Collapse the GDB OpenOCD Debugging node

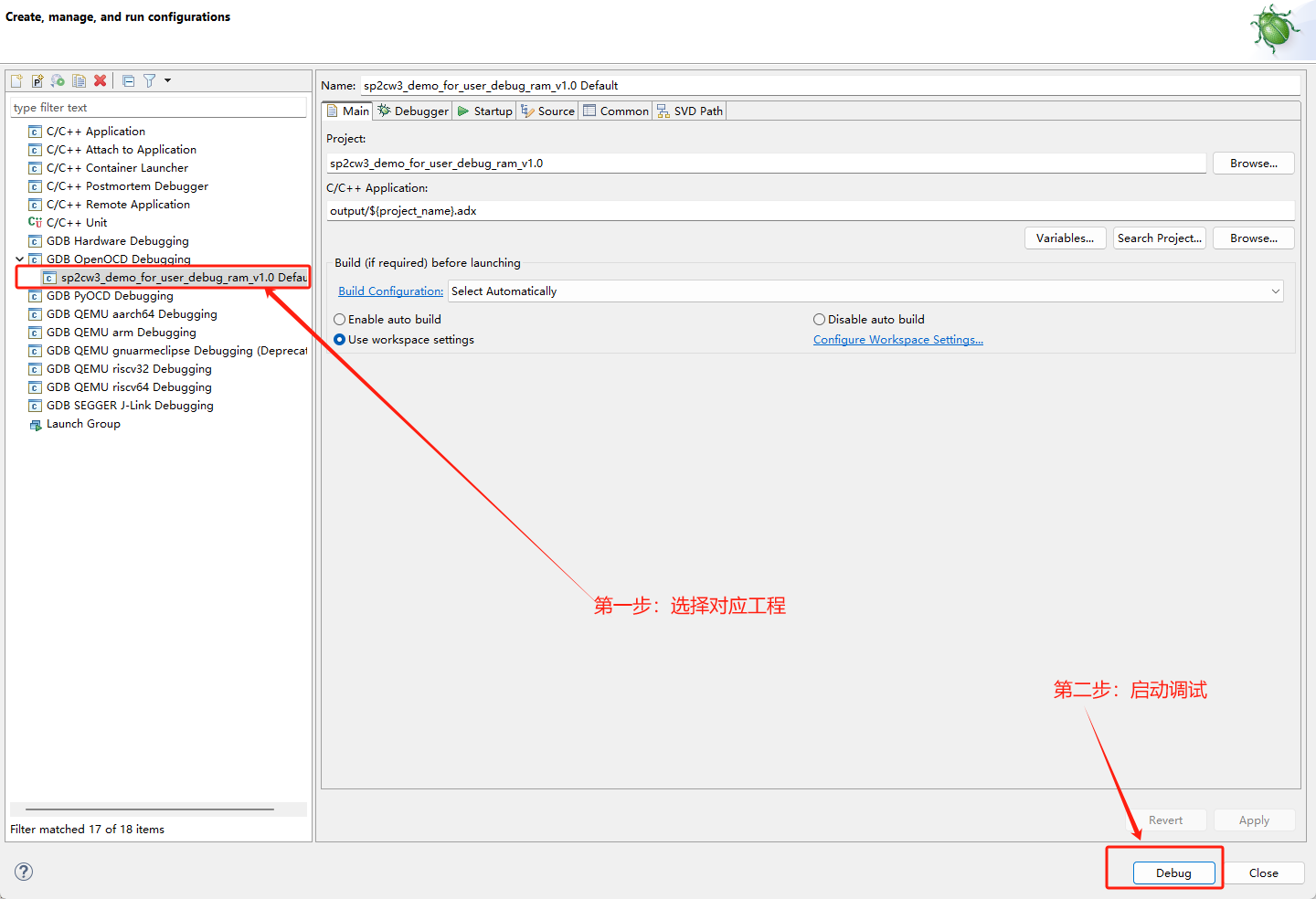[x=19, y=259]
